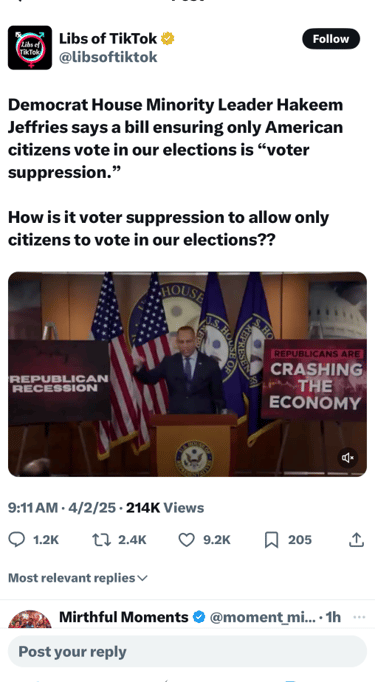Like the post with heart icon
Viewport: 375px width, 682px height.
coord(187,540)
